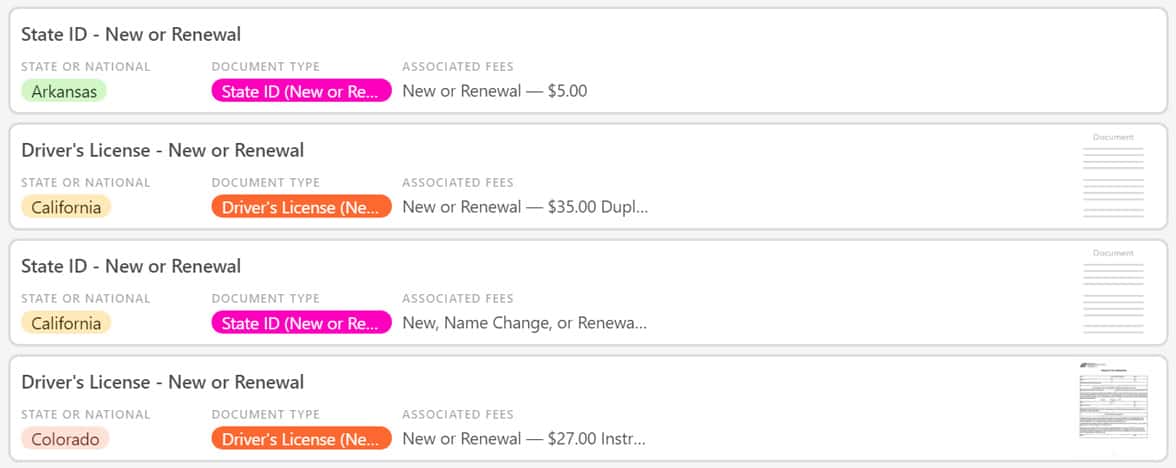Open the California State ID card title
Viewport: 1176px width, 468px height.
click(x=131, y=266)
